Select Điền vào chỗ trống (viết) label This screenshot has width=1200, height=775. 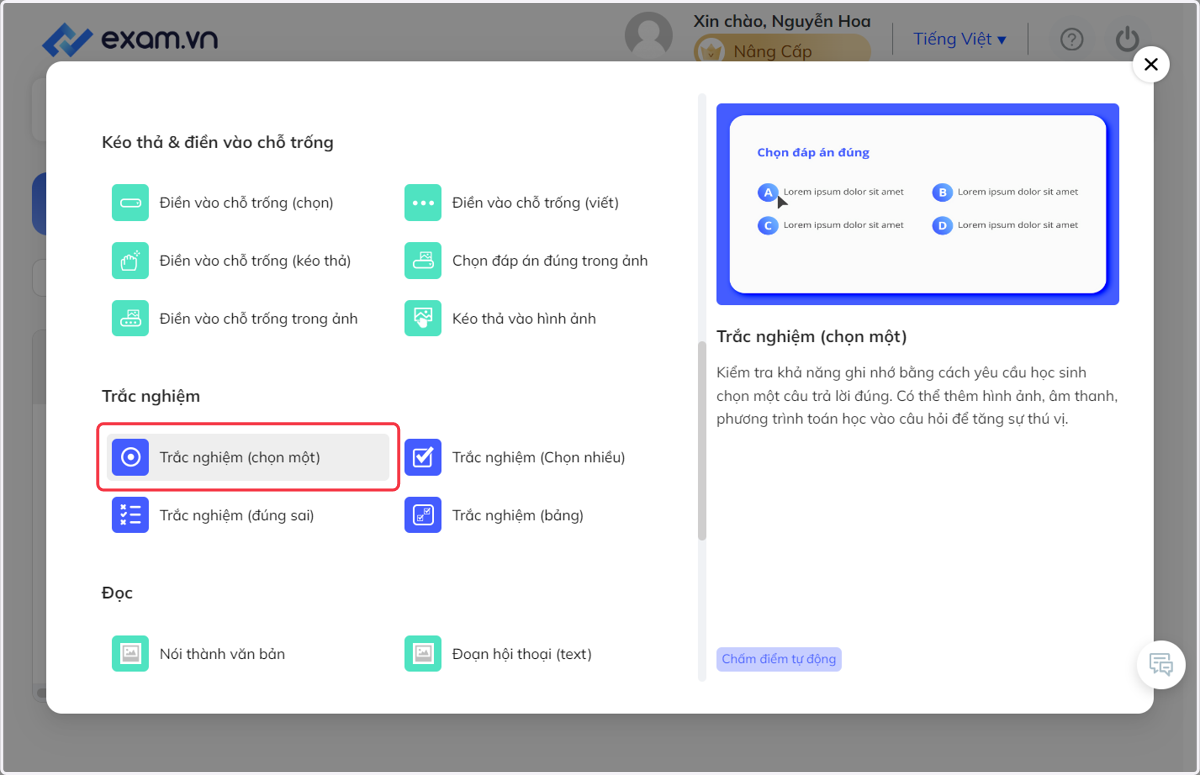click(x=536, y=203)
